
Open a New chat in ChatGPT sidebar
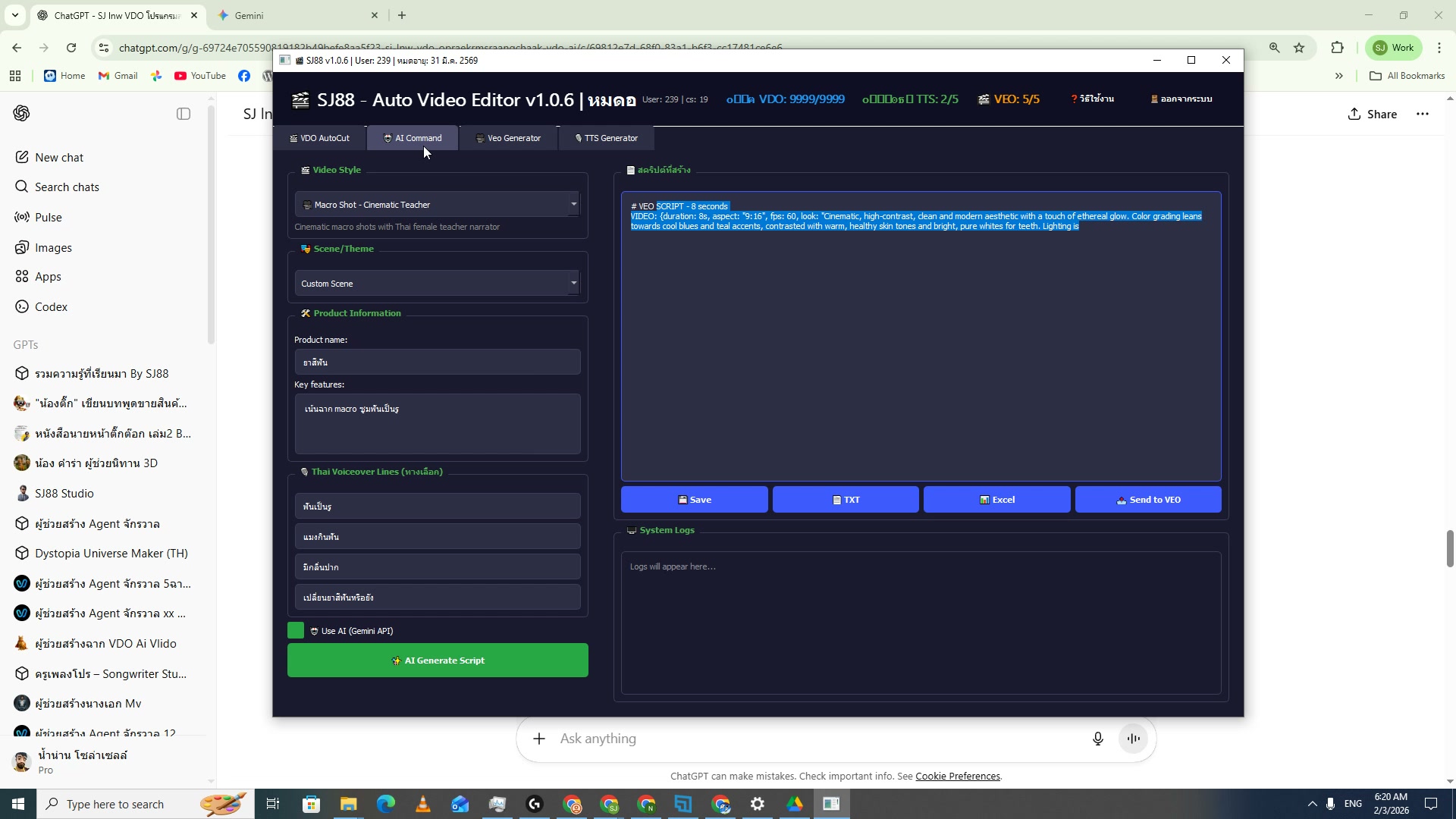(x=58, y=157)
